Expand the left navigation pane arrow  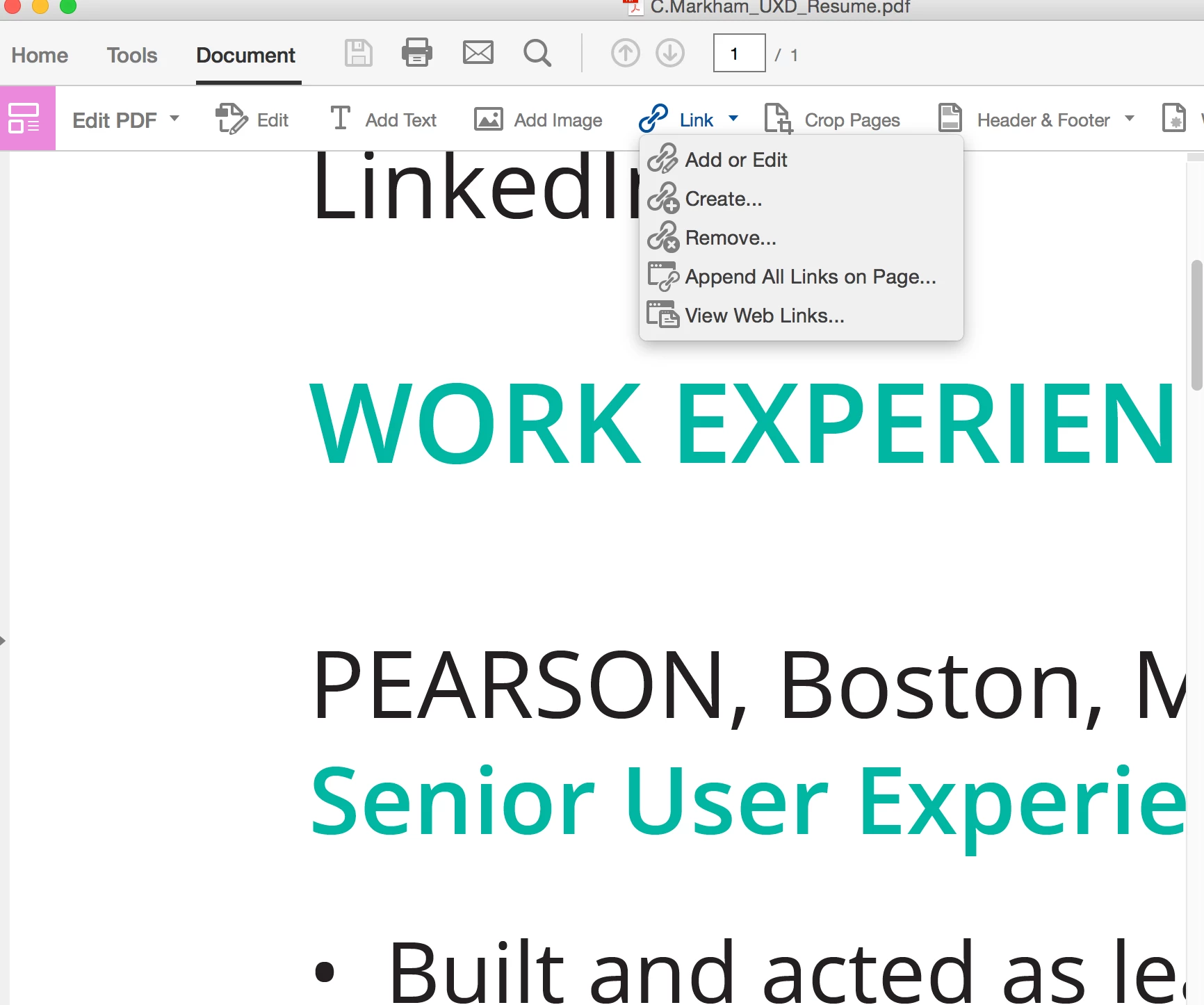pos(3,640)
